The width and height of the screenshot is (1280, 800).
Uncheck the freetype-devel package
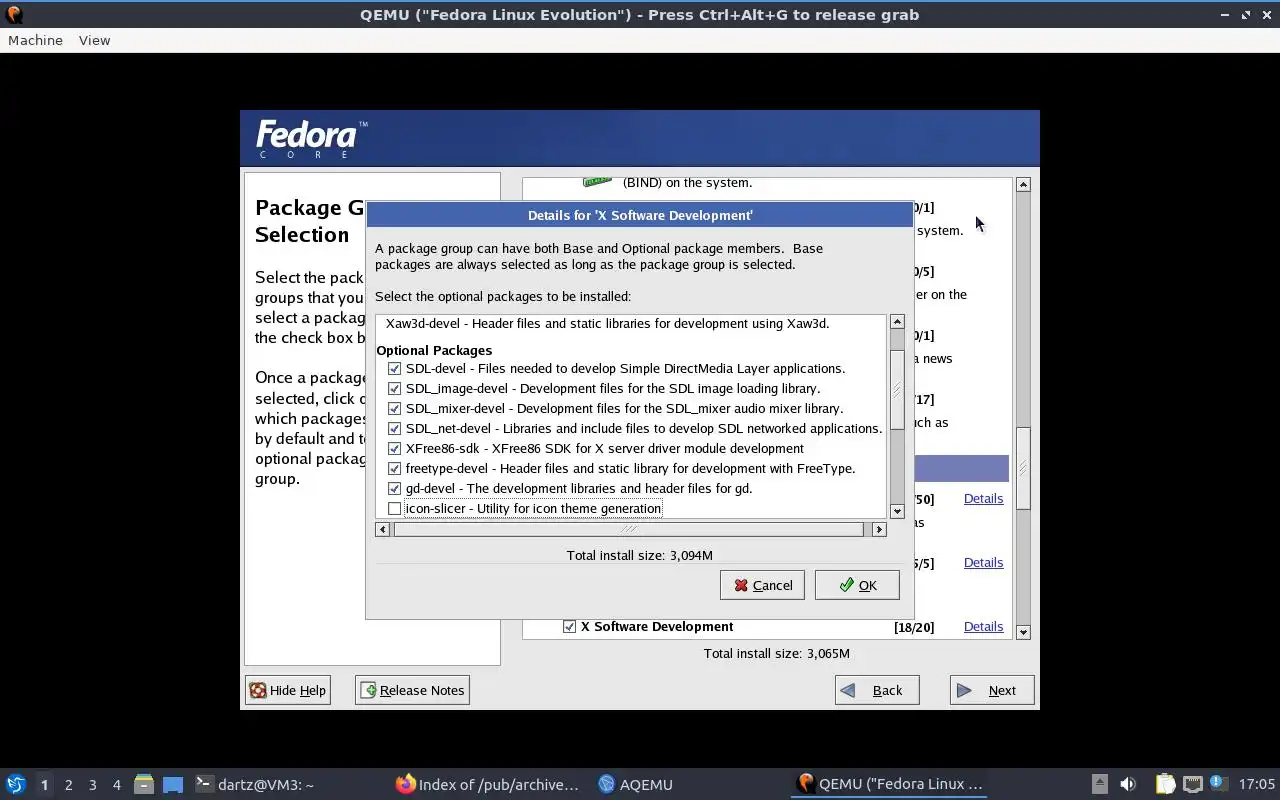coord(394,468)
